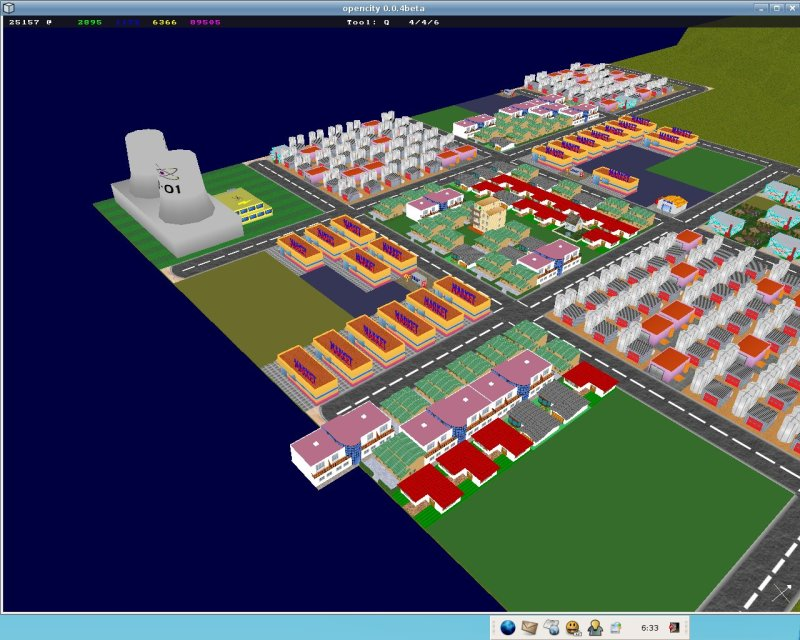Click the small red tray icon
Viewport: 800px width, 640px height.
675,628
